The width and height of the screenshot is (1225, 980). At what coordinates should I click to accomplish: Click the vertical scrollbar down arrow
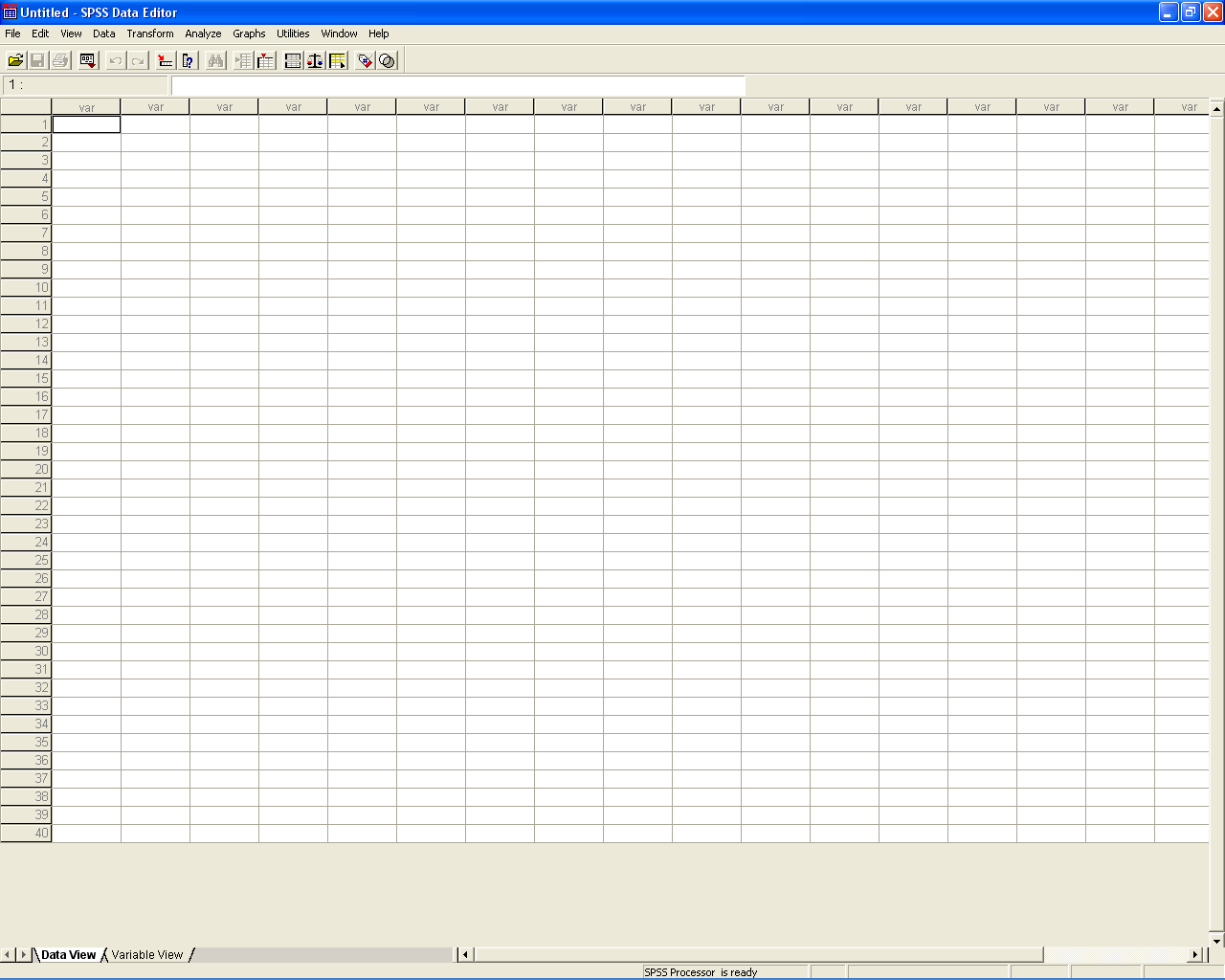tap(1216, 941)
